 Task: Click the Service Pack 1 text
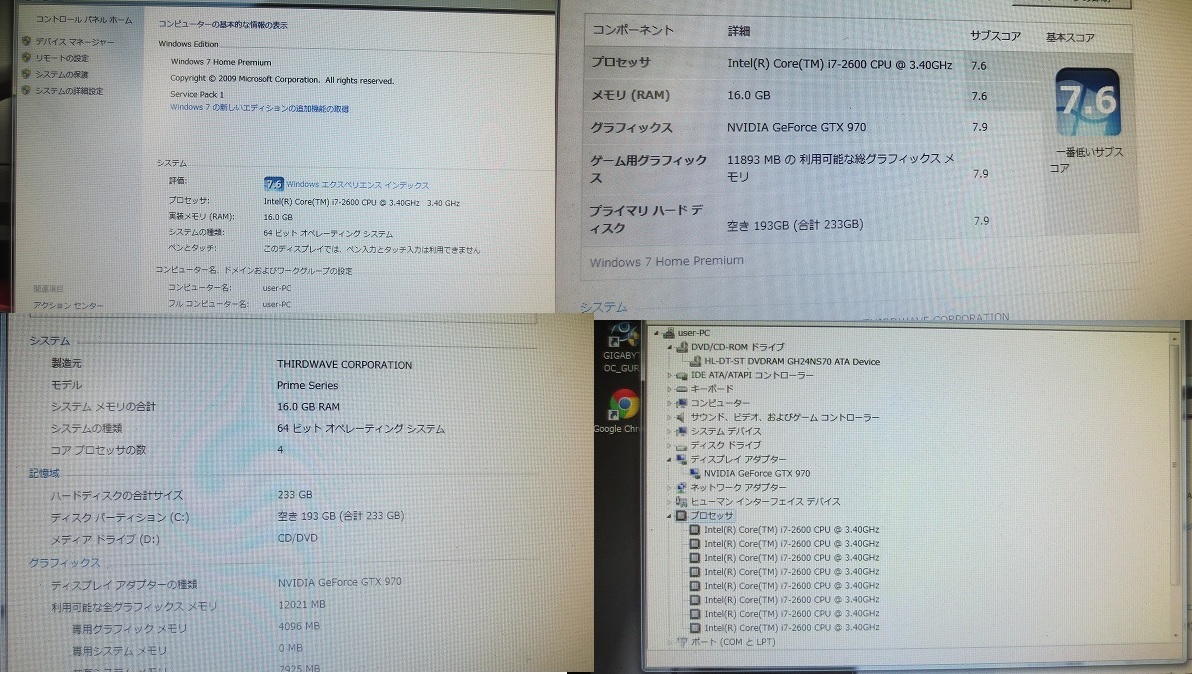(197, 94)
